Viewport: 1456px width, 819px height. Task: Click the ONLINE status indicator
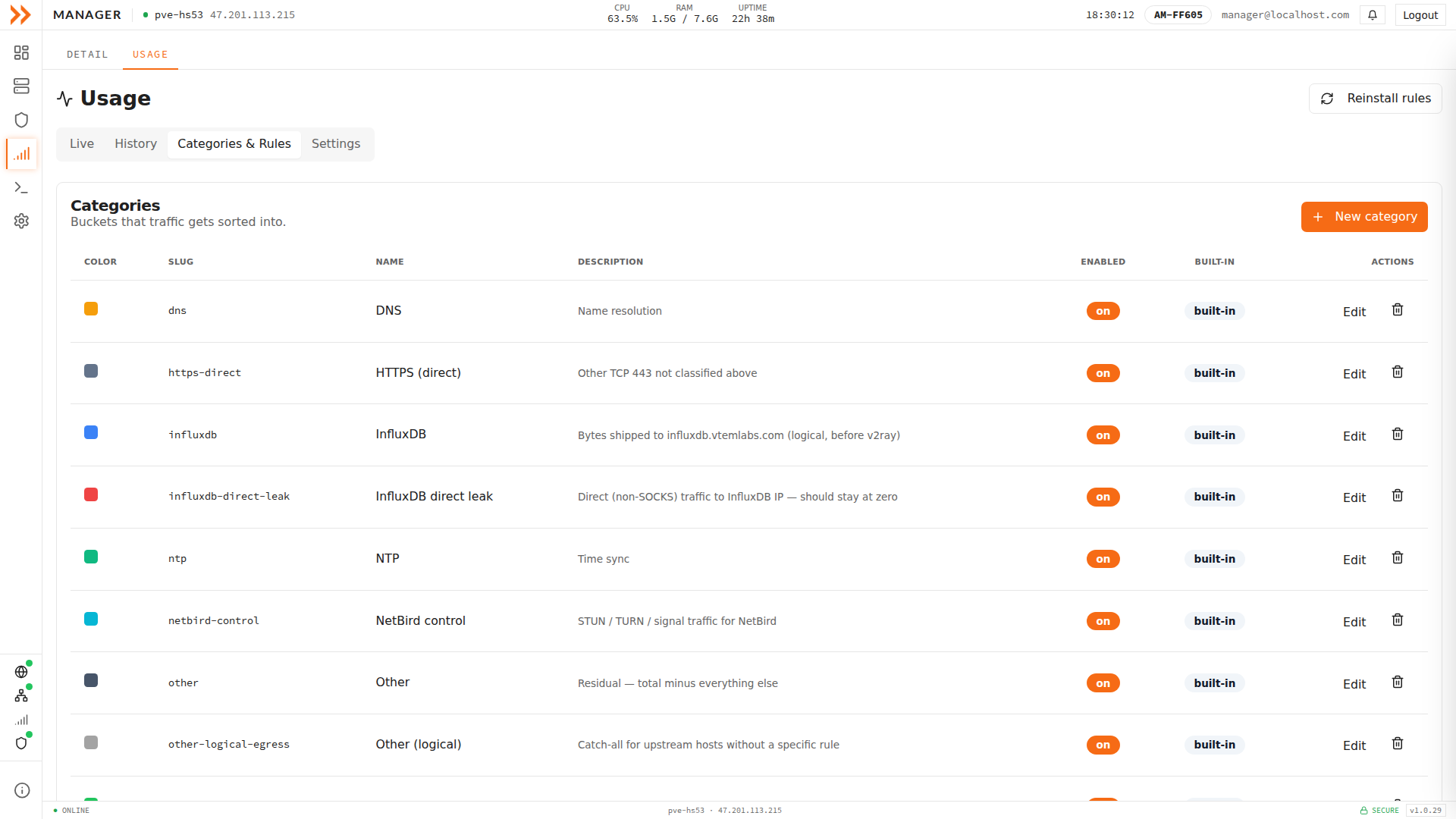tap(71, 811)
